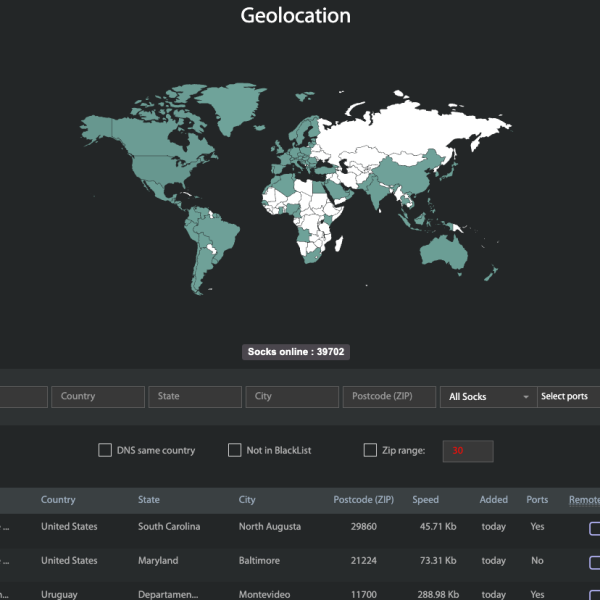Click South Carolina state cell
600x600 pixels.
pos(169,526)
